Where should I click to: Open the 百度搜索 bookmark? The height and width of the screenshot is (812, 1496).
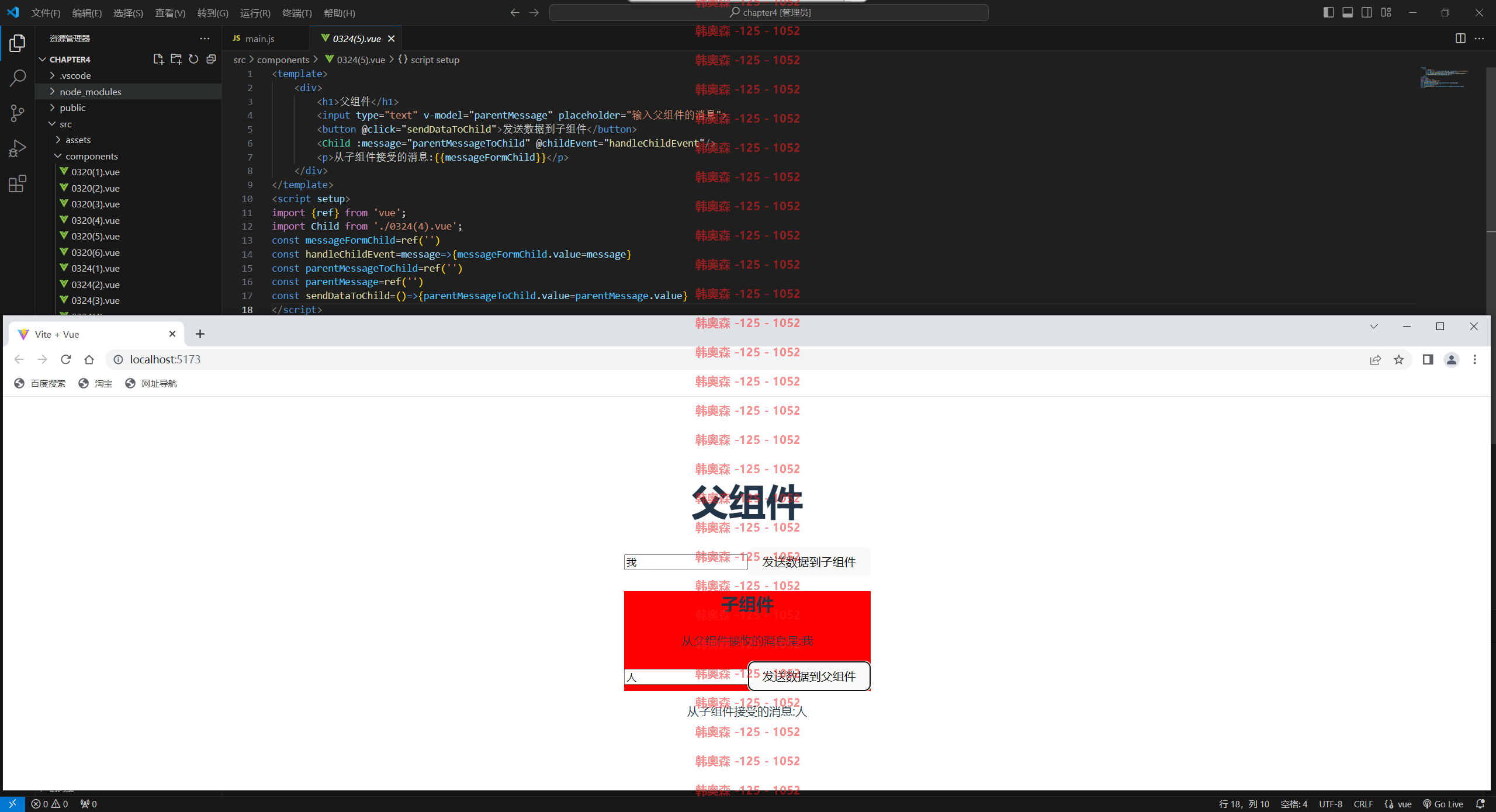40,383
